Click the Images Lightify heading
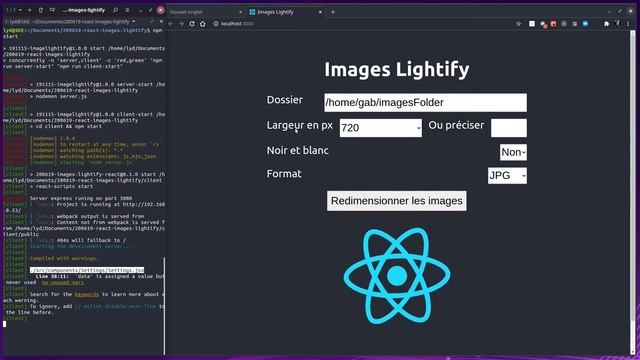 (397, 69)
